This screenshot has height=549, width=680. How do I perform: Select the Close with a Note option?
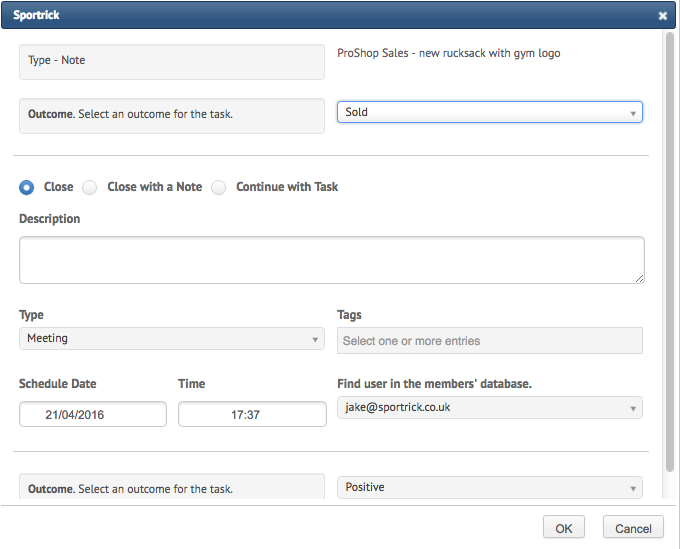pyautogui.click(x=90, y=187)
